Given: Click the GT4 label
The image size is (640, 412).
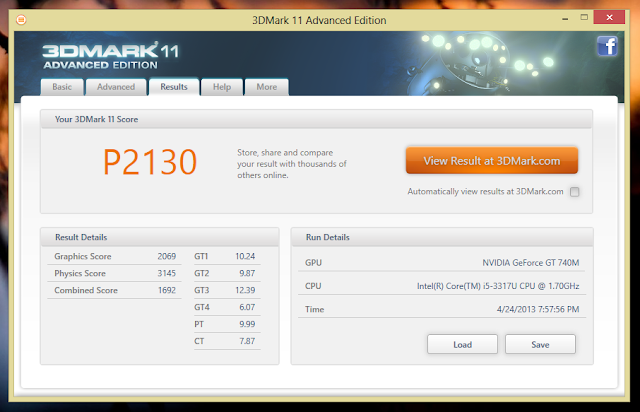Looking at the screenshot, I should (x=202, y=307).
